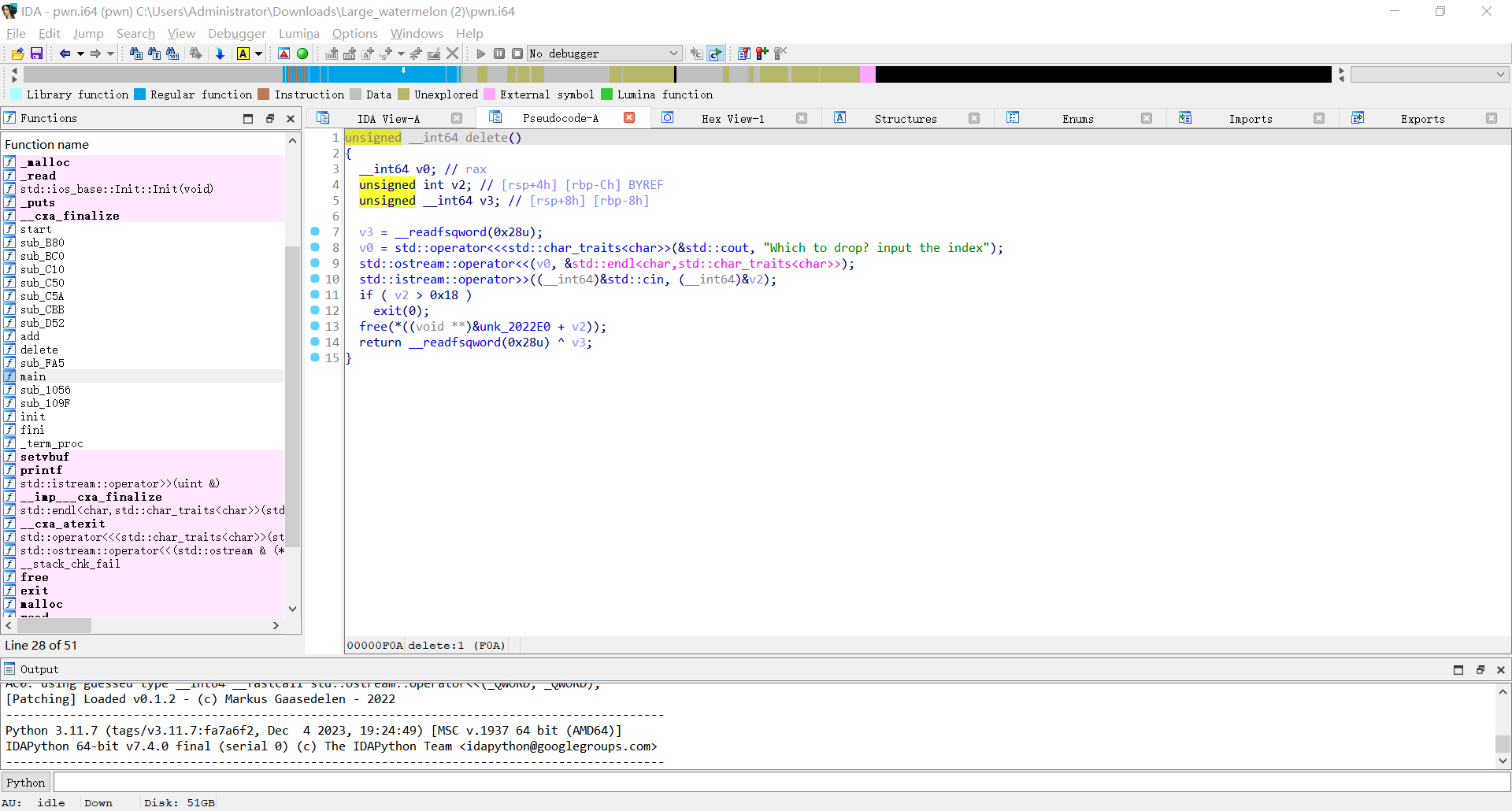
Task: Open the forward-history dropdown arrow
Action: pyautogui.click(x=110, y=54)
